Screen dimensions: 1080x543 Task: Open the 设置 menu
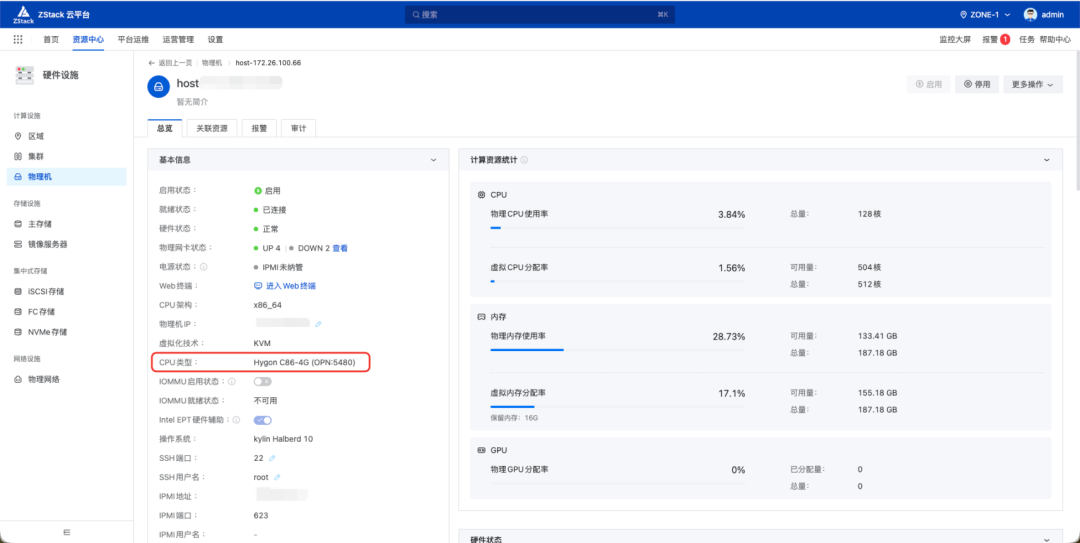[216, 40]
